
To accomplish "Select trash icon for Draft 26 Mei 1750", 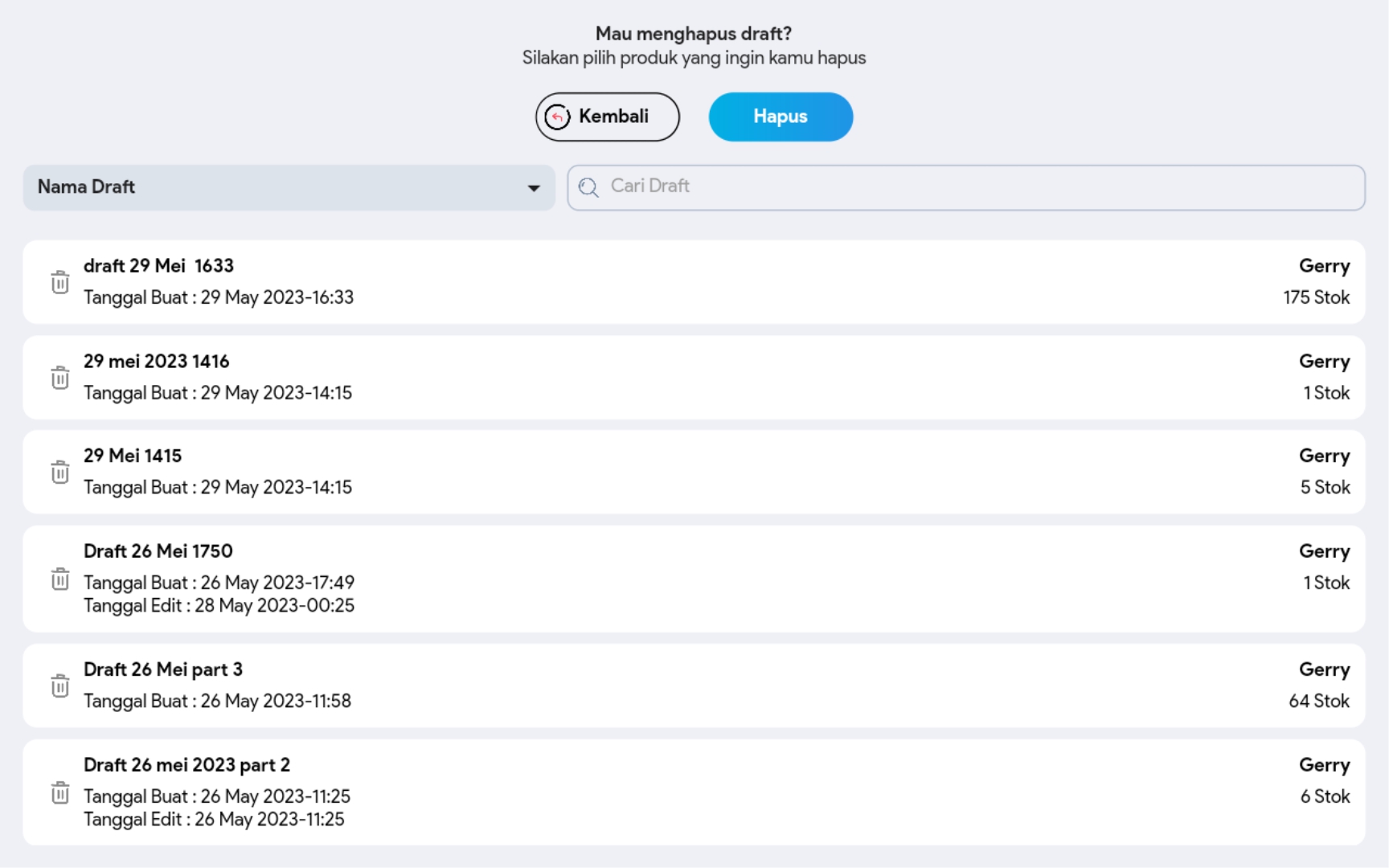I will tap(60, 579).
